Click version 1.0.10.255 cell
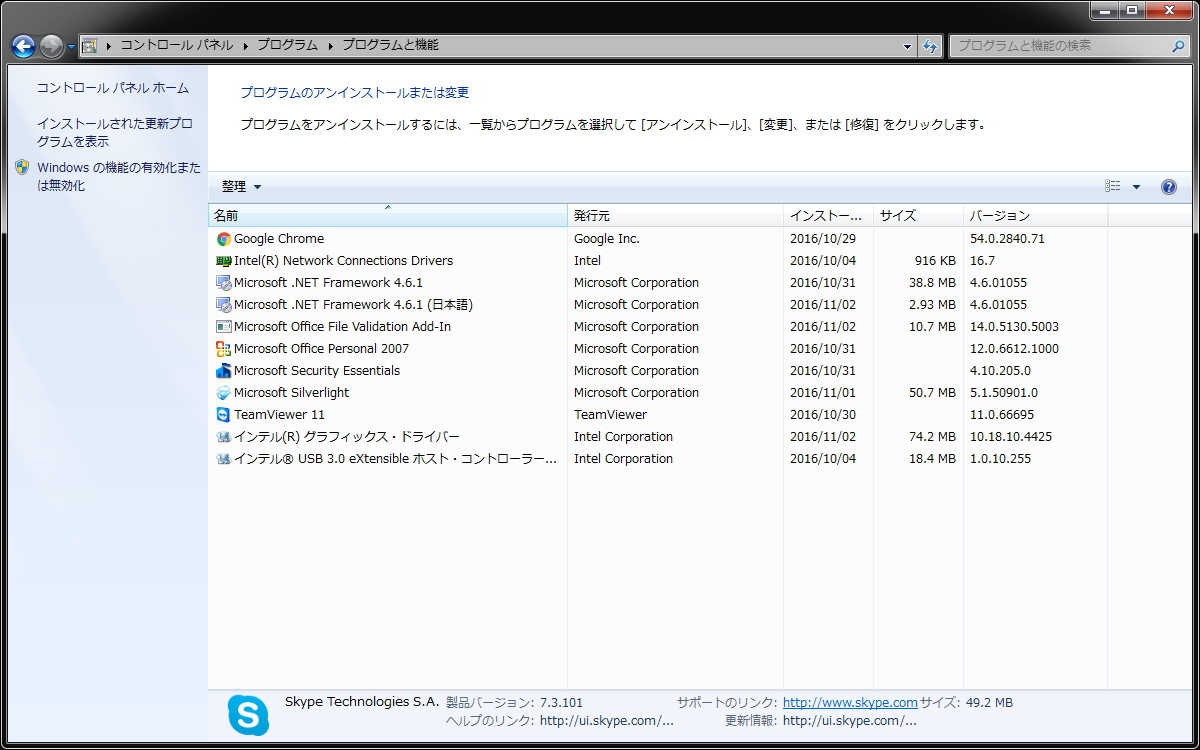This screenshot has width=1200, height=750. point(1000,459)
